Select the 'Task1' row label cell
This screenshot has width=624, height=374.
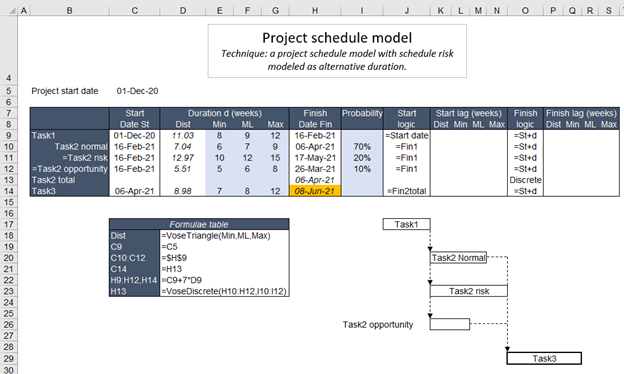(x=70, y=136)
